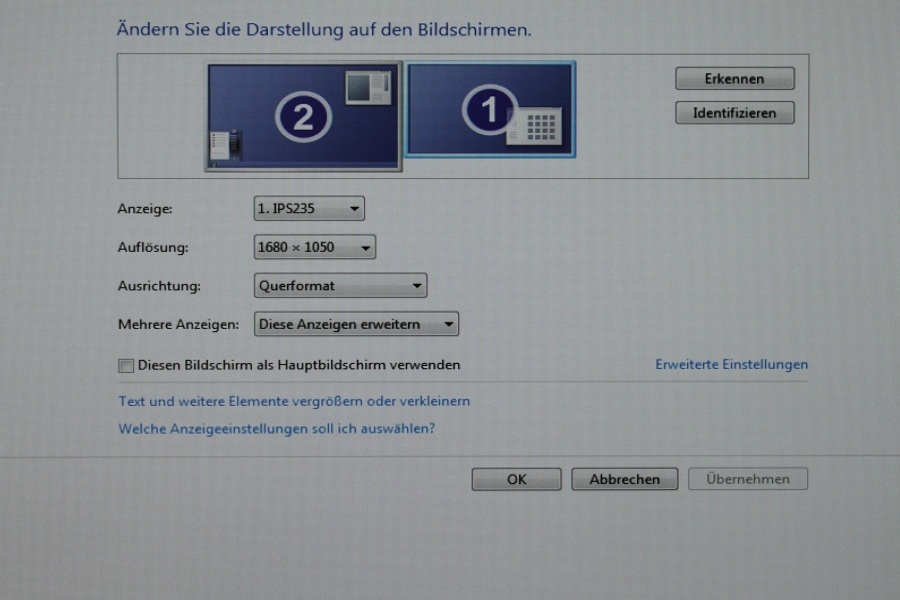
Task: Open Welche Anzeigeeinstellungen soll ich auswählen link
Action: click(x=277, y=429)
